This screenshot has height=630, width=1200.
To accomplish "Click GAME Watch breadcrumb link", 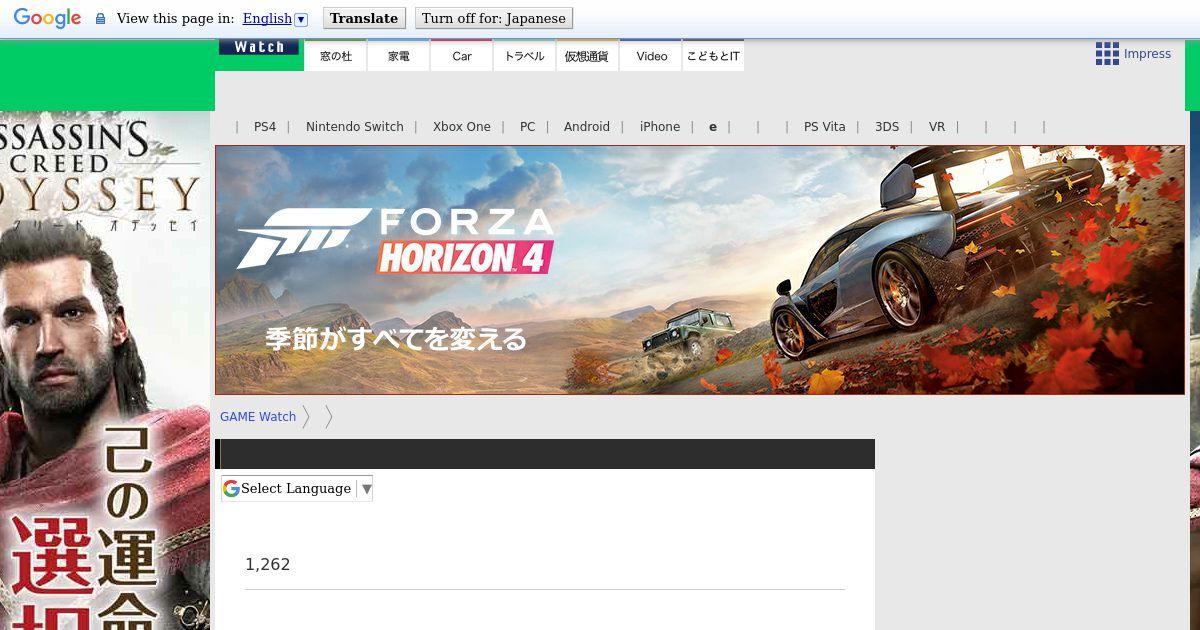I will (258, 417).
